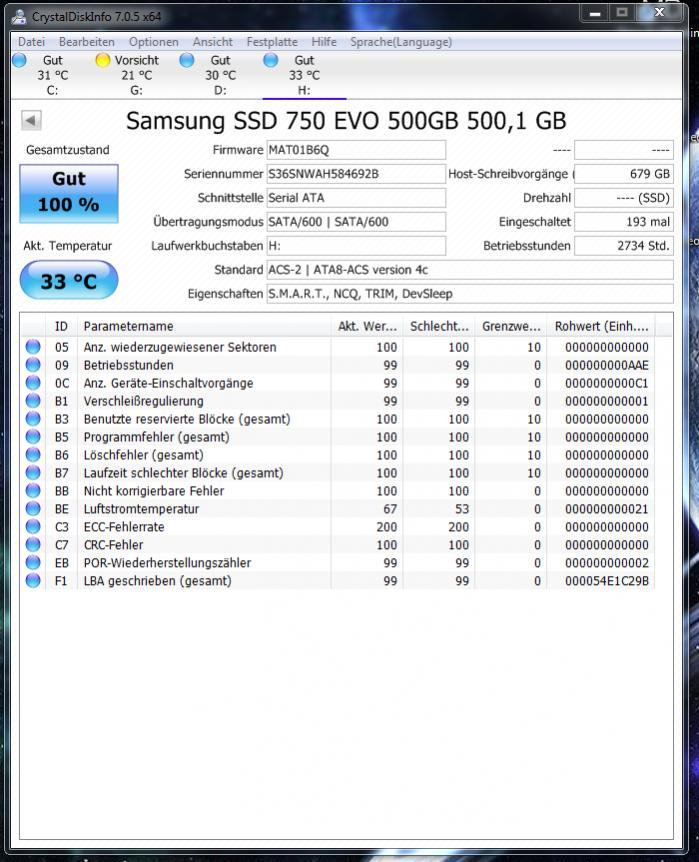
Task: Click status orb of Löschfehler row
Action: coord(33,454)
